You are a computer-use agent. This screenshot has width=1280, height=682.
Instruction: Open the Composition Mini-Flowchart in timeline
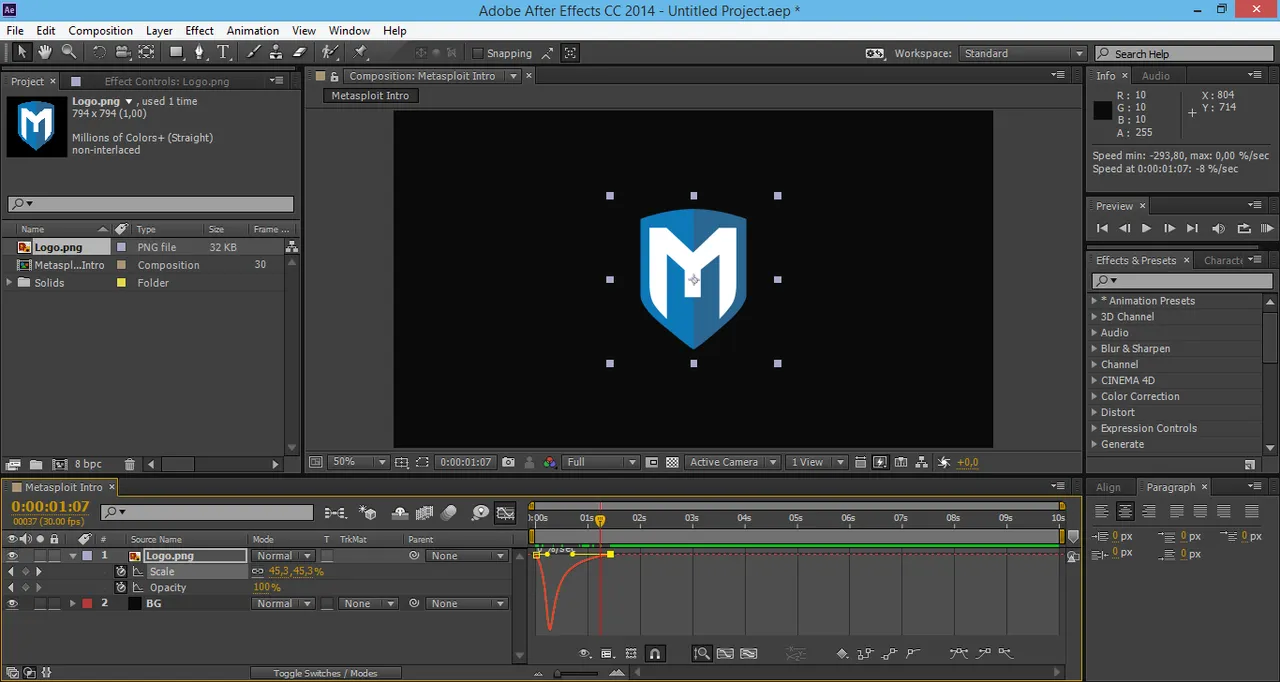tap(335, 513)
